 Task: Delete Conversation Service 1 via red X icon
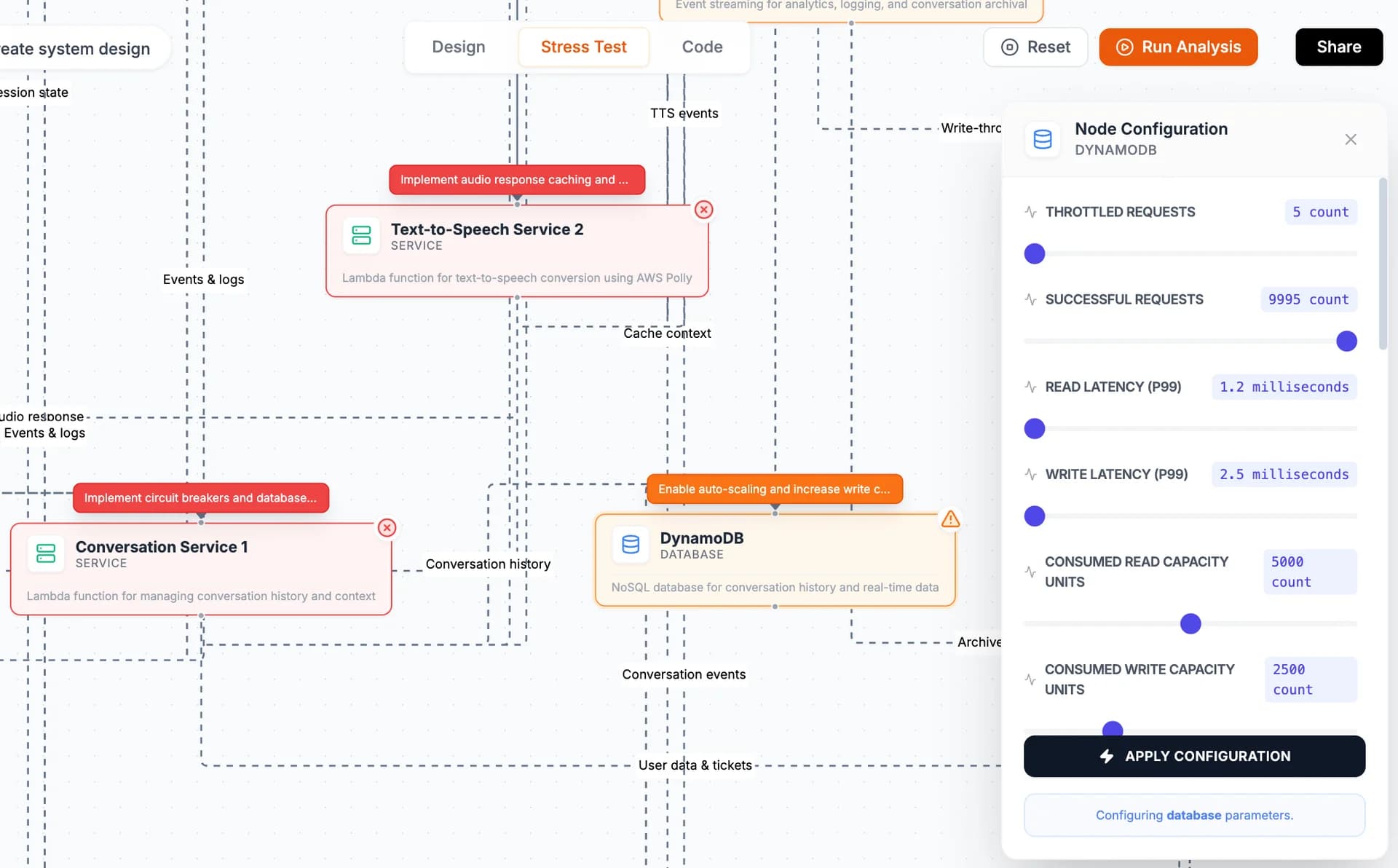pos(387,528)
